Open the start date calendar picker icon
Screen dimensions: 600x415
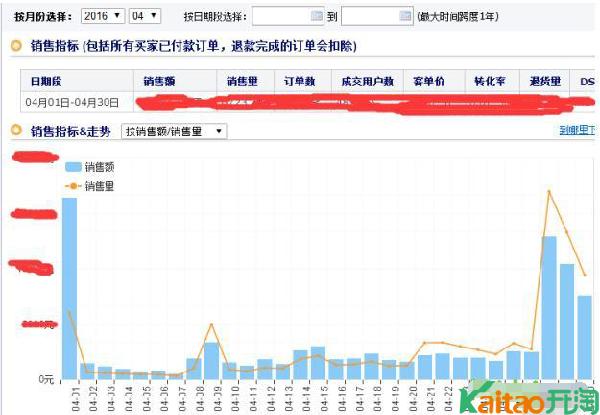[316, 17]
